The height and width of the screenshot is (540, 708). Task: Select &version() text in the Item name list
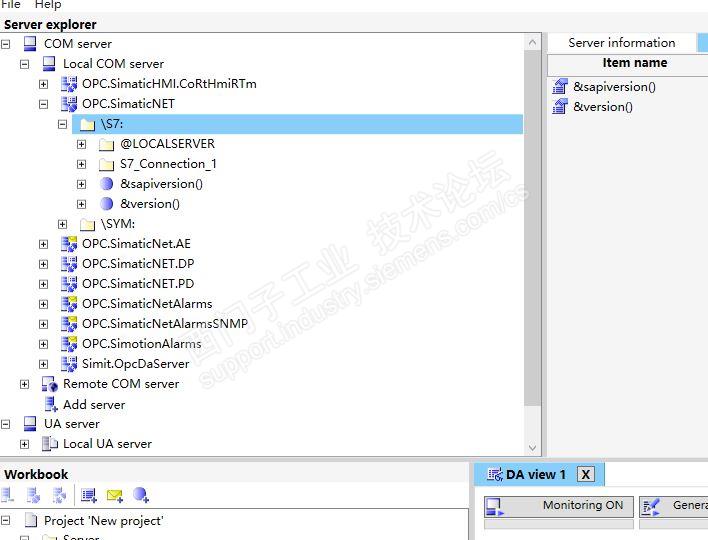pos(603,107)
